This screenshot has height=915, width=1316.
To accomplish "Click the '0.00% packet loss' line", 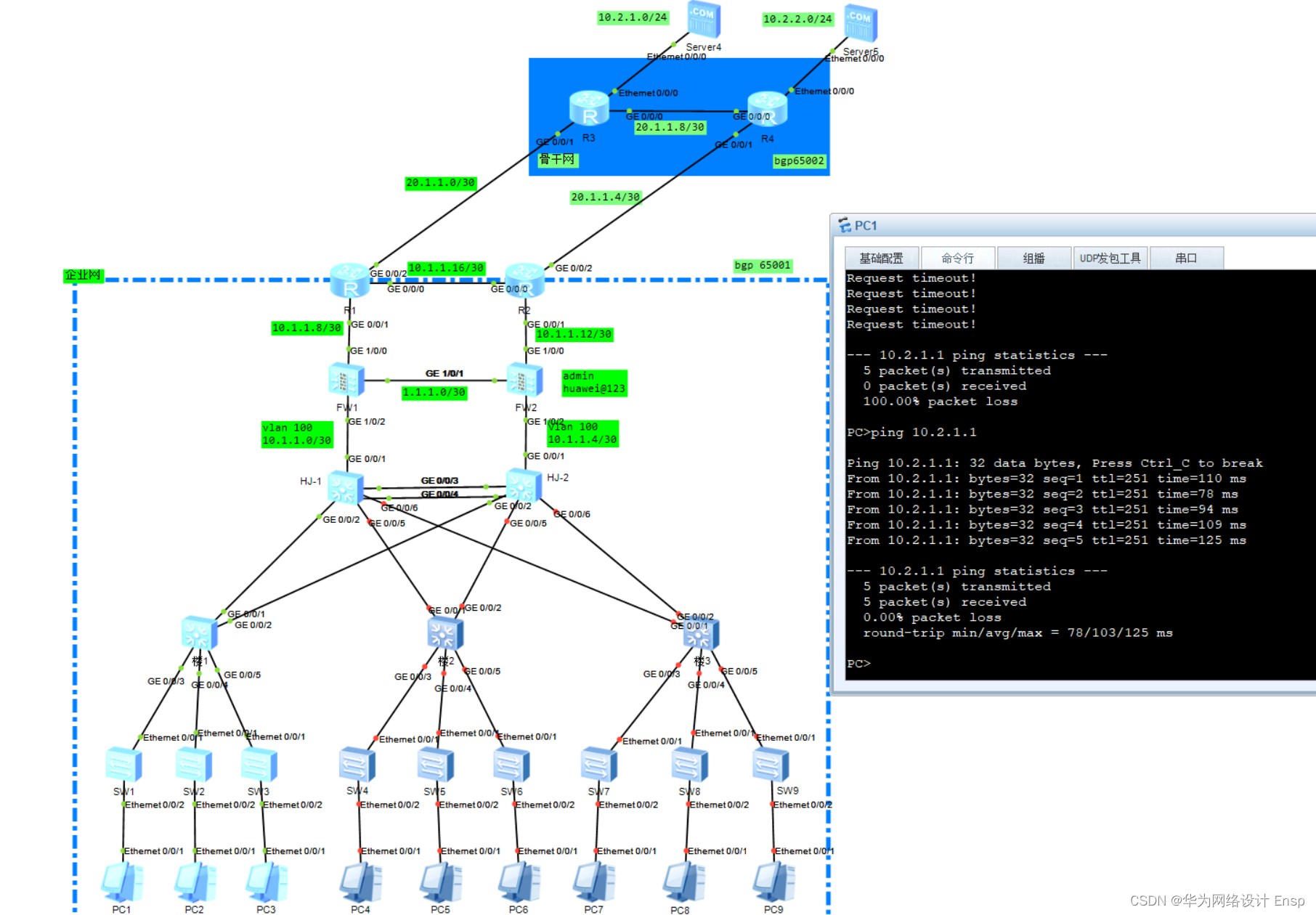I will click(x=933, y=617).
